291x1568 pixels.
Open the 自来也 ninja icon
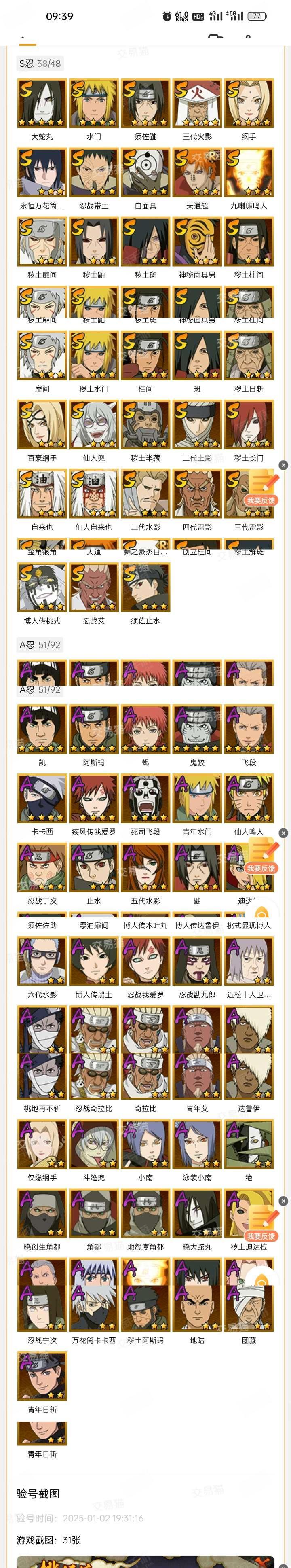pyautogui.click(x=42, y=494)
